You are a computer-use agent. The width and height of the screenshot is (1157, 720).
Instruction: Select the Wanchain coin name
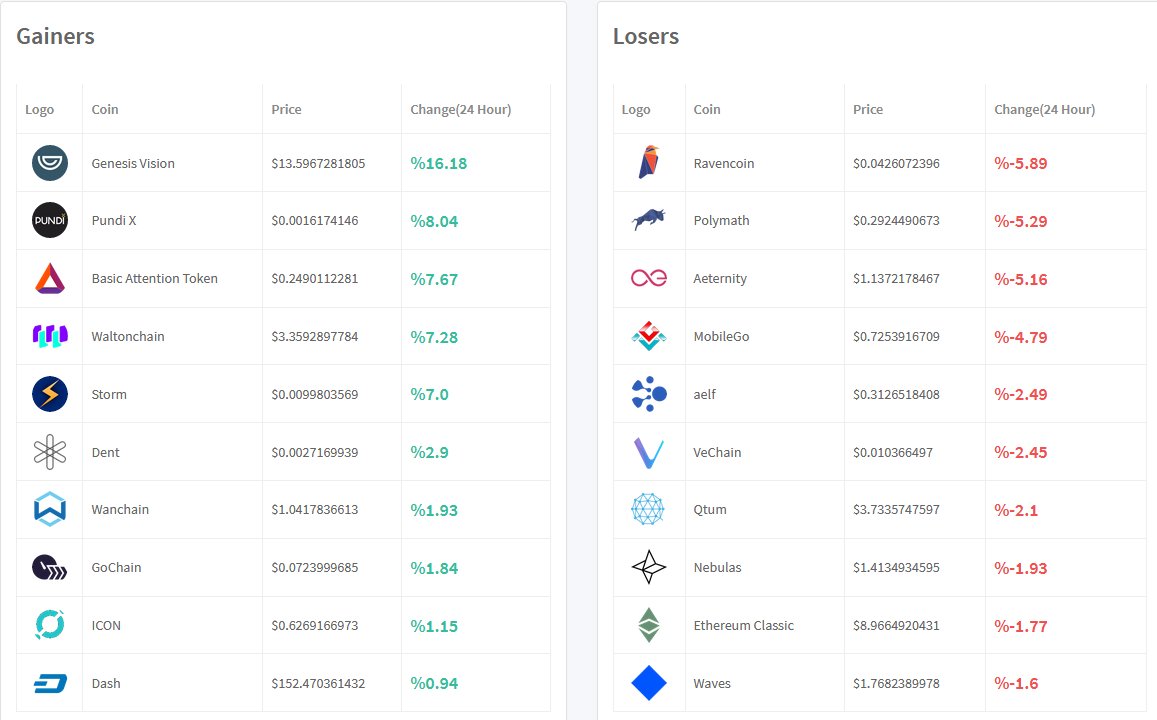pyautogui.click(x=120, y=510)
